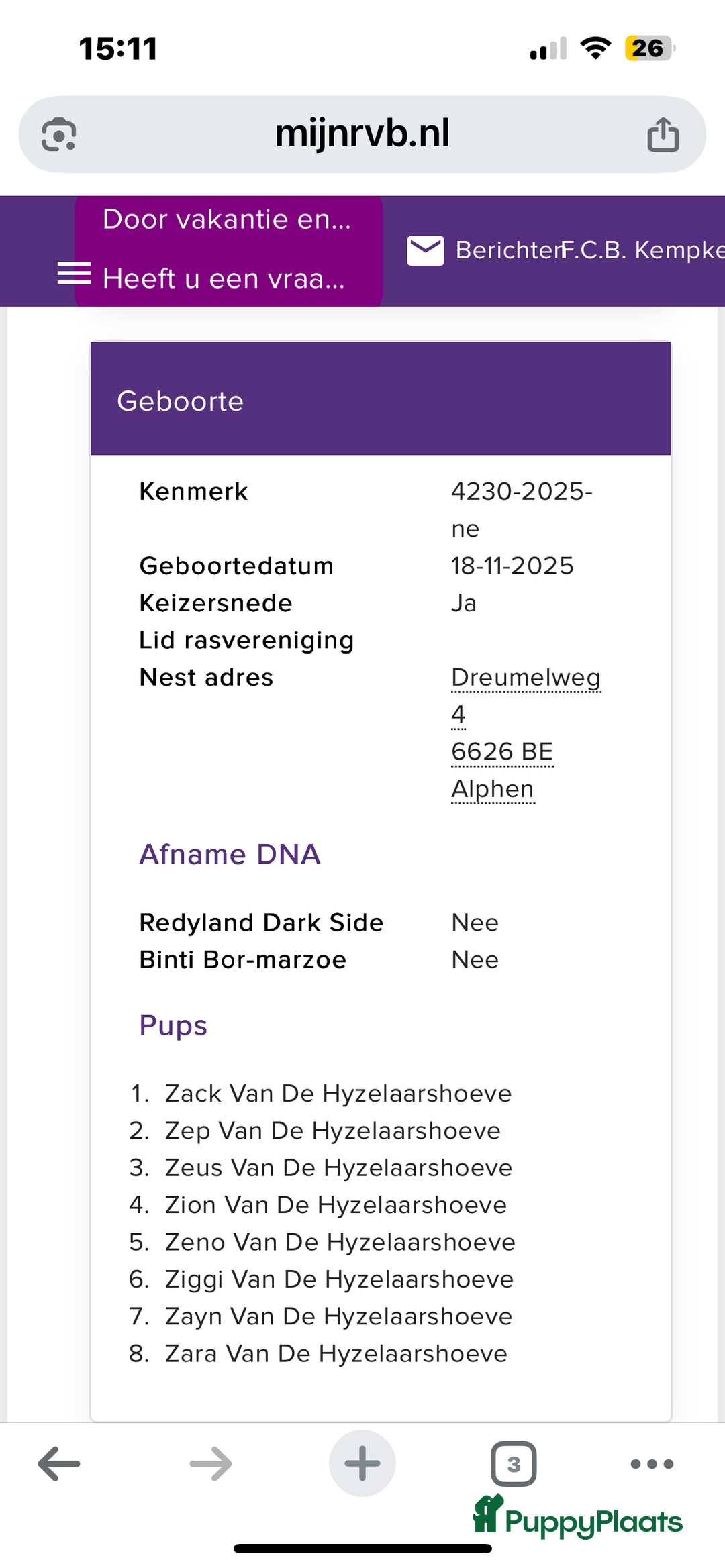Go back with the back arrow
Viewport: 725px width, 1568px height.
coord(59,1463)
